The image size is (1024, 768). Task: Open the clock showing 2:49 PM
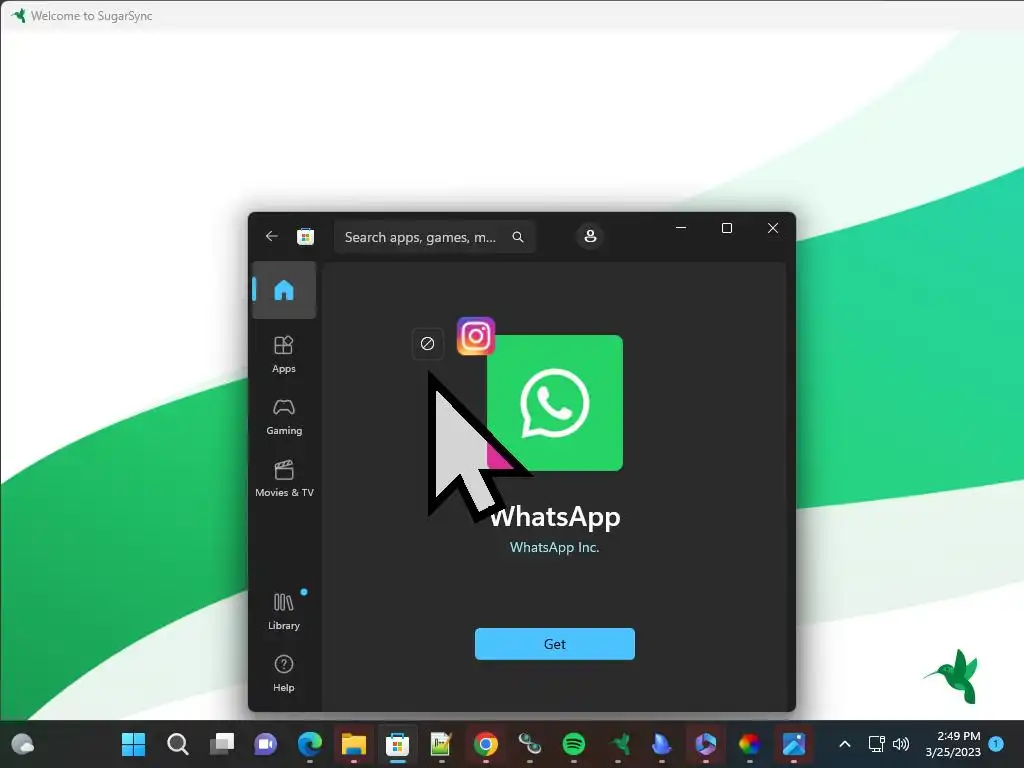[x=953, y=744]
